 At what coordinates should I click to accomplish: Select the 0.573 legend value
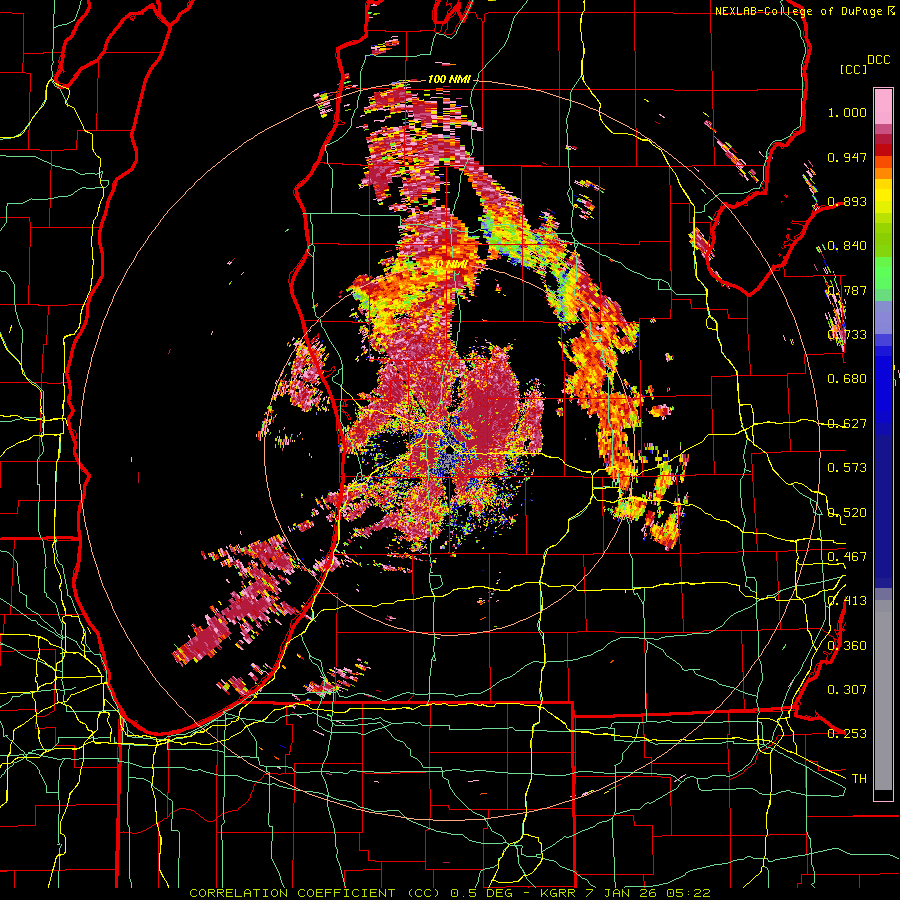tap(847, 468)
